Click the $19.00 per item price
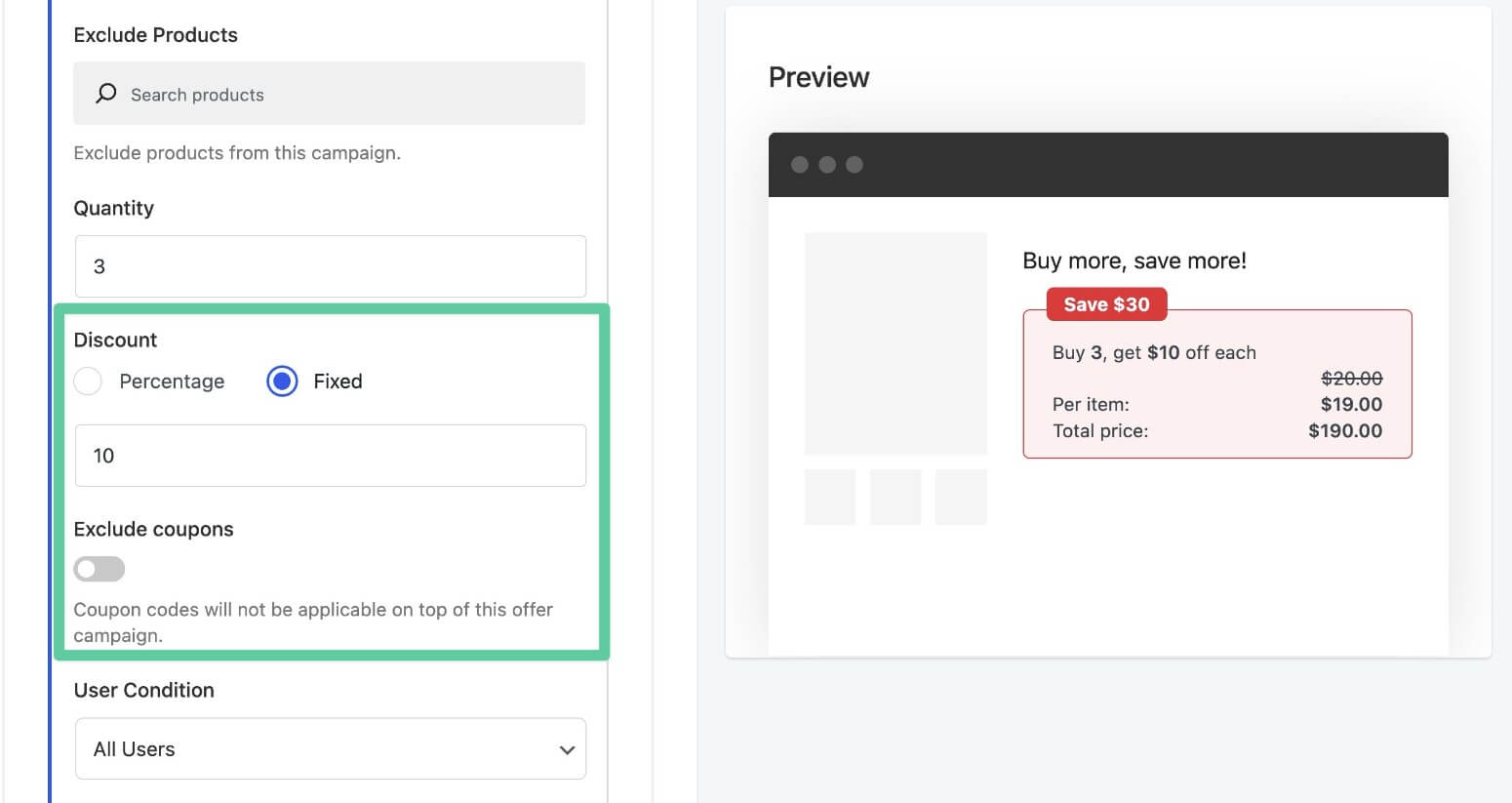Screen dimensions: 1512x803 1351,404
